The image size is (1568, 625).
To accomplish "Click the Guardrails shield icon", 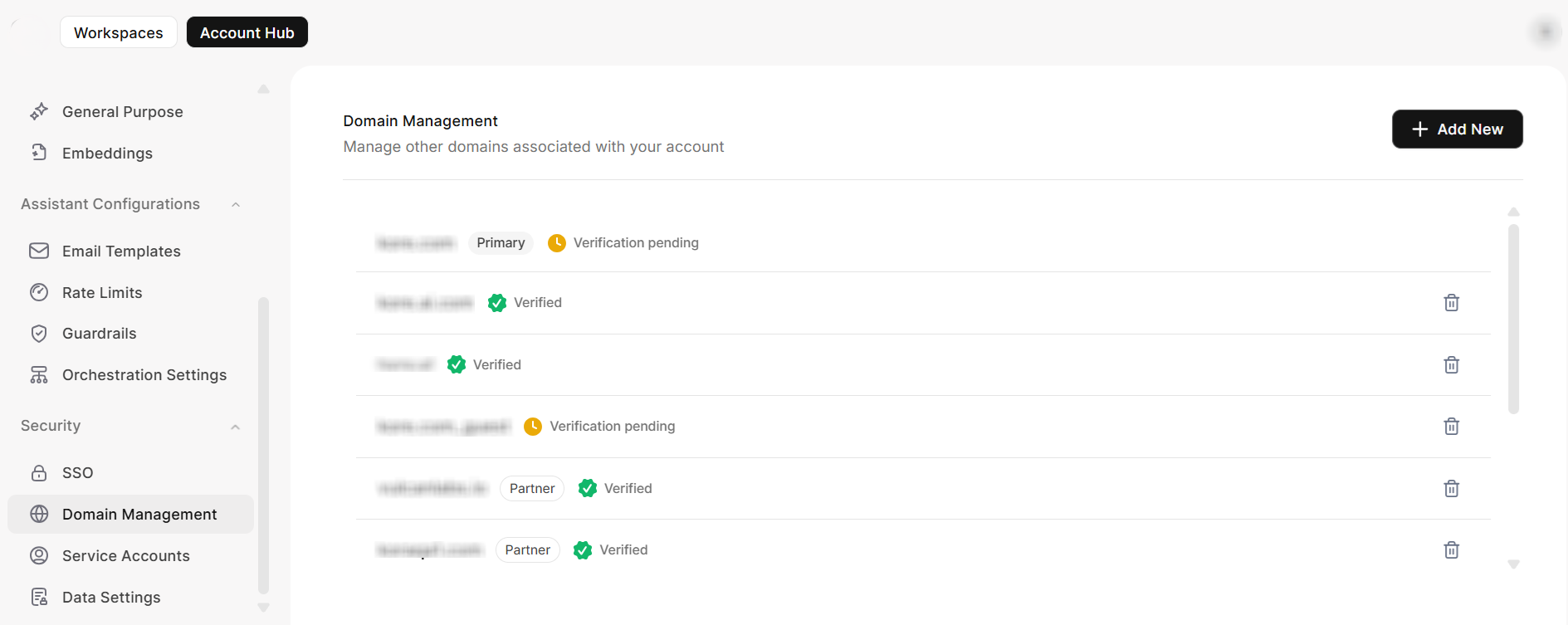I will tap(39, 334).
